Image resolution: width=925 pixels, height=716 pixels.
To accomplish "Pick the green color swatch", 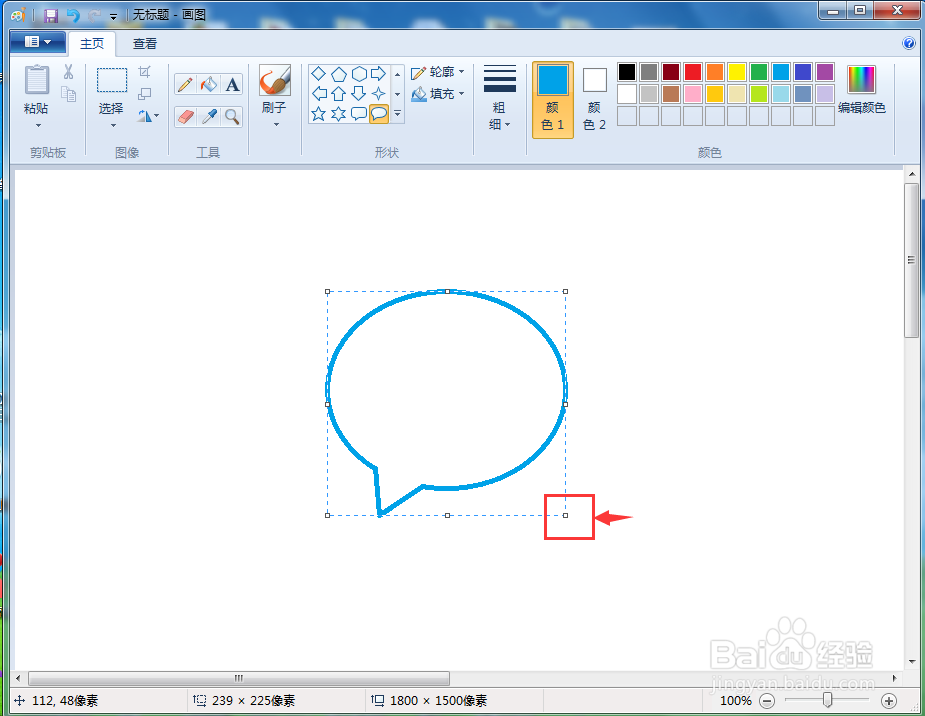I will 759,72.
